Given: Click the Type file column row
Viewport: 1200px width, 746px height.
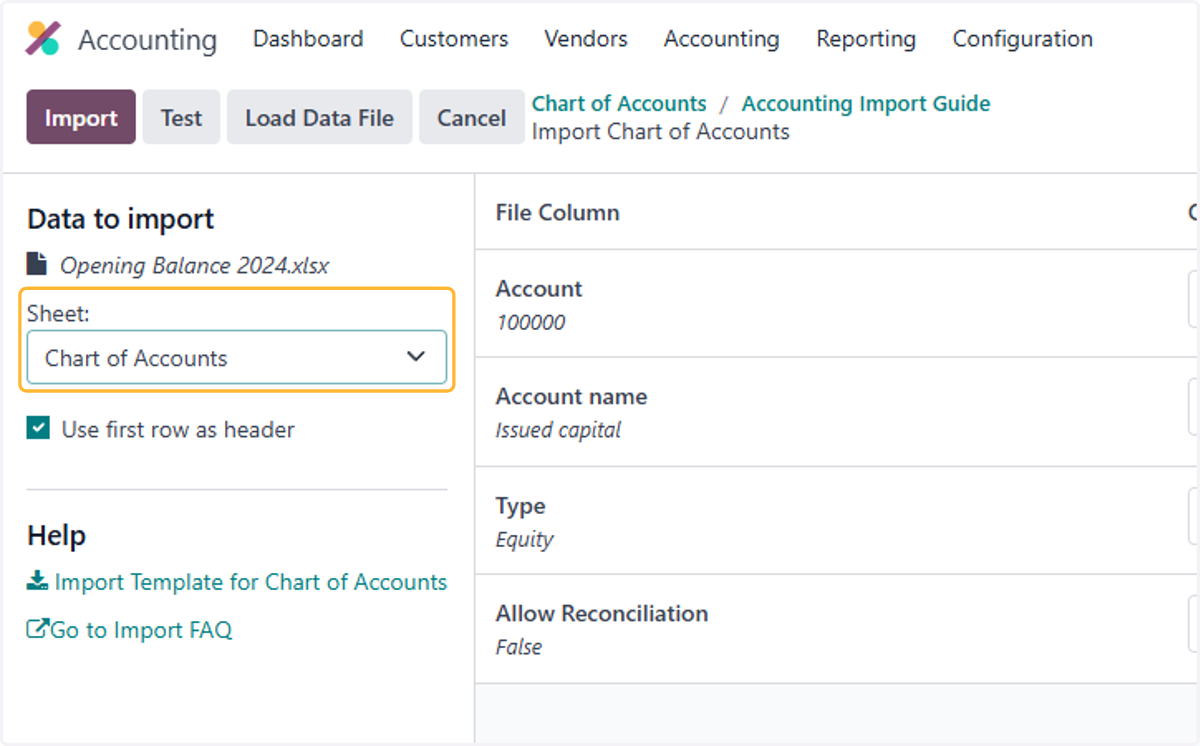Looking at the screenshot, I should pos(837,520).
